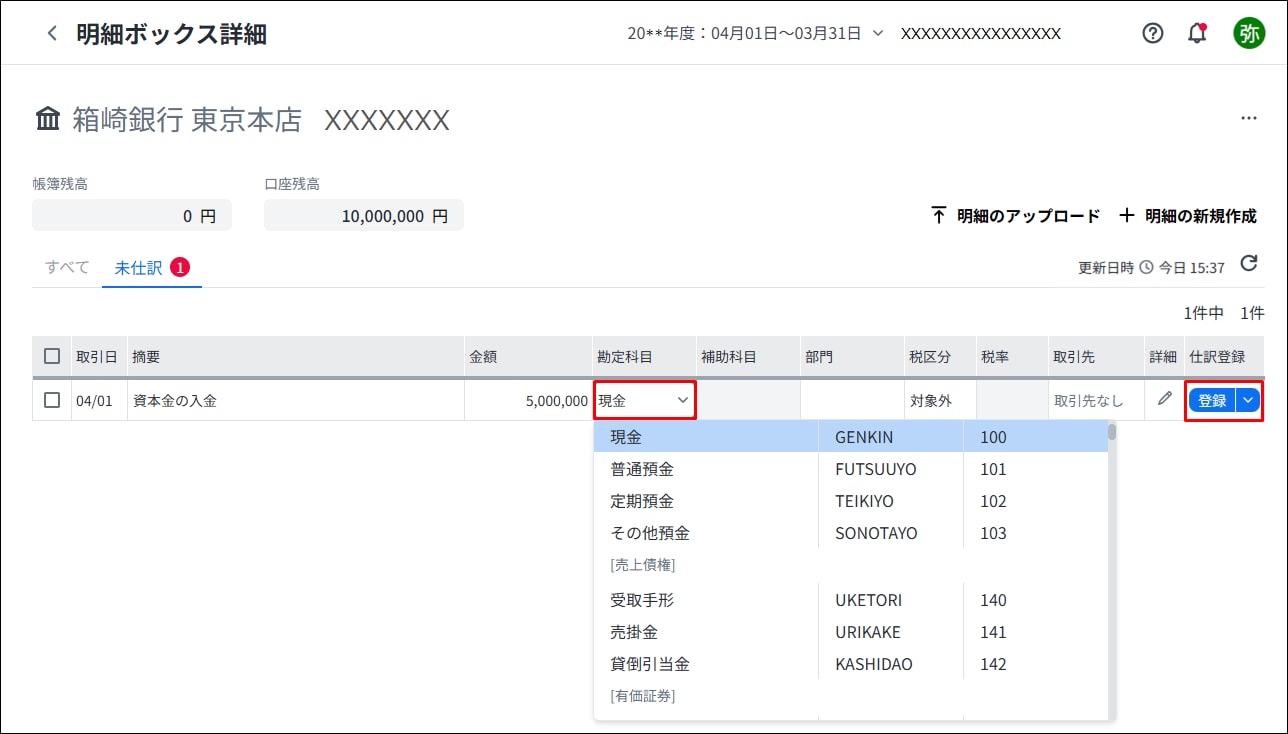Click the 更新日時 今日 15:37 label
Screen dimensions: 1288x734
click(x=1151, y=267)
